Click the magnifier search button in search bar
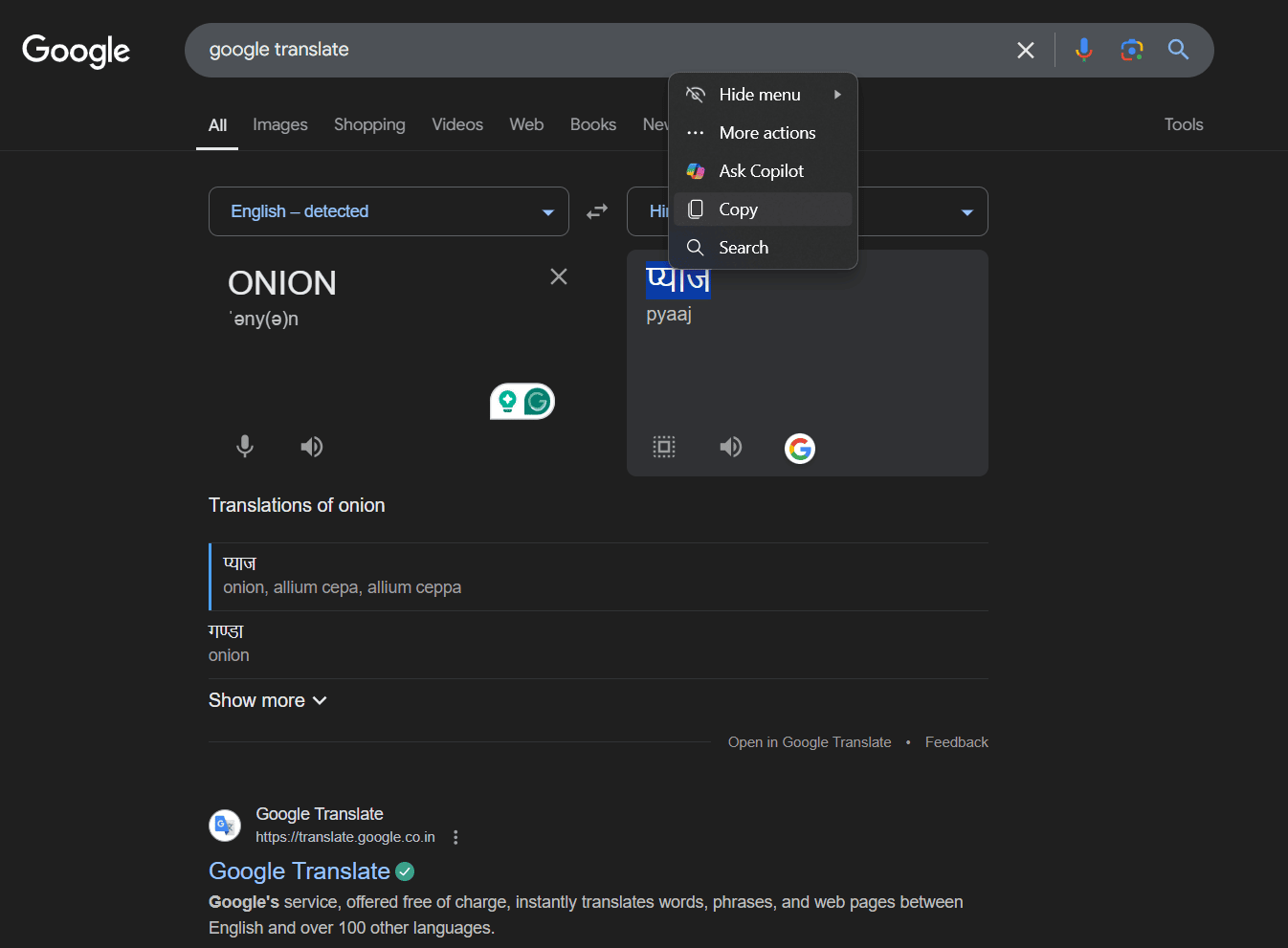The height and width of the screenshot is (948, 1288). pos(1178,50)
